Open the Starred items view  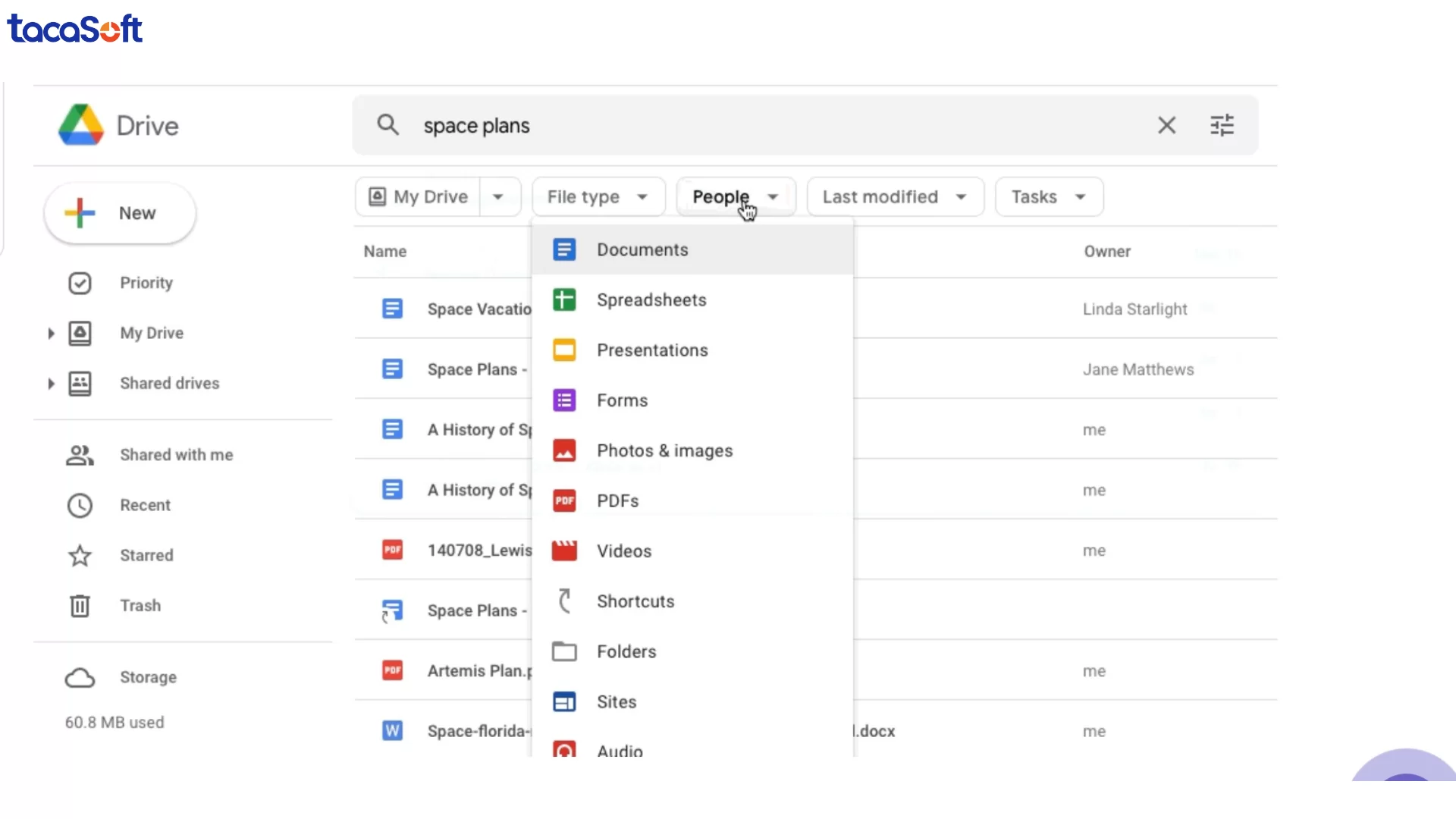(x=146, y=555)
